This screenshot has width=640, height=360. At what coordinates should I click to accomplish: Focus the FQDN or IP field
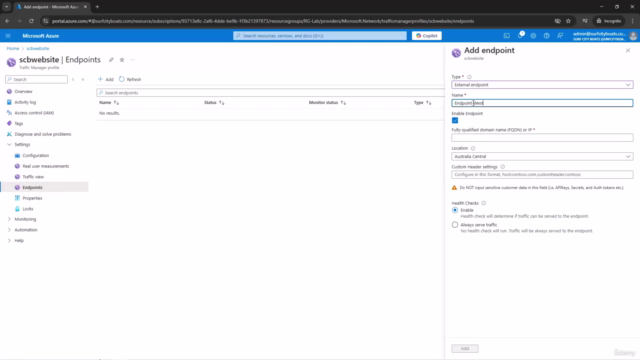(542, 138)
